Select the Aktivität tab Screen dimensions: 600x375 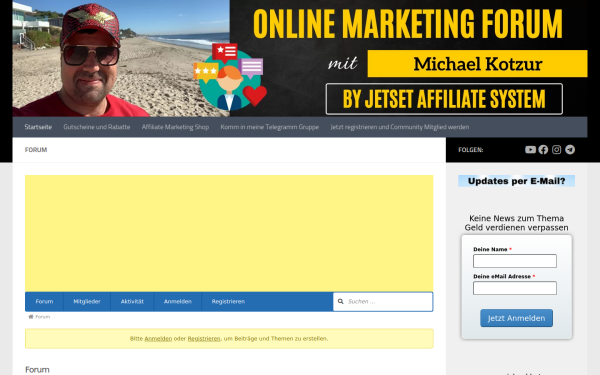[x=132, y=302]
